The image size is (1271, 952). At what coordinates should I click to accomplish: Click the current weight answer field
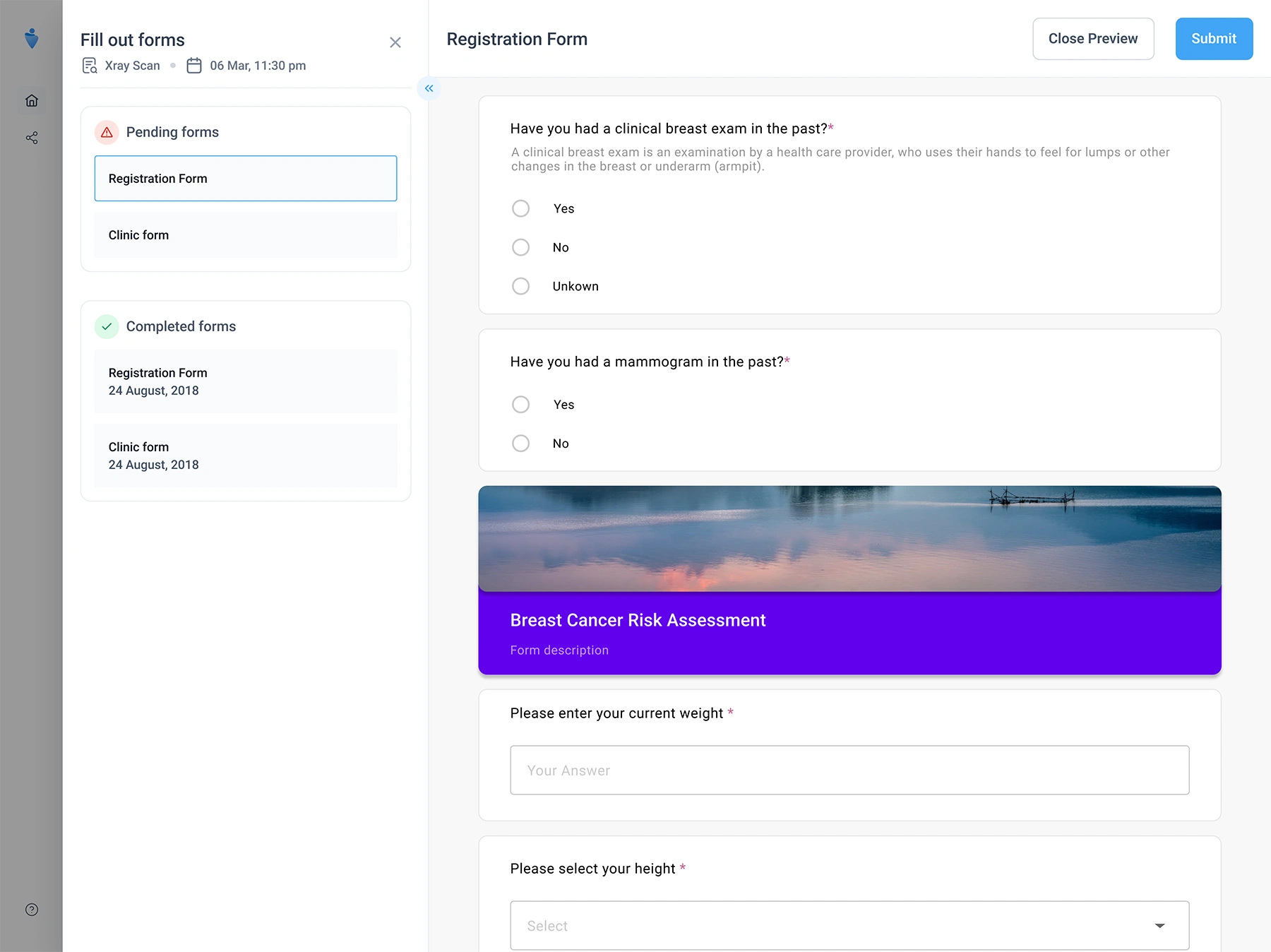click(x=849, y=770)
